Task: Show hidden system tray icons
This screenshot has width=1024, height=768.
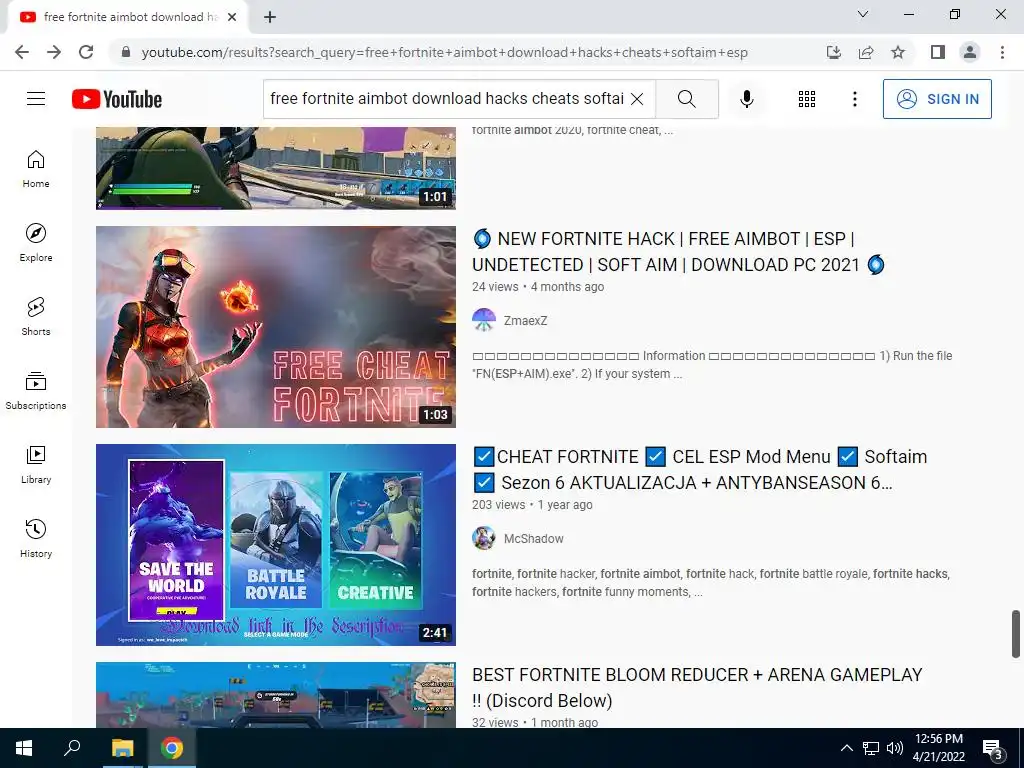Action: point(846,748)
